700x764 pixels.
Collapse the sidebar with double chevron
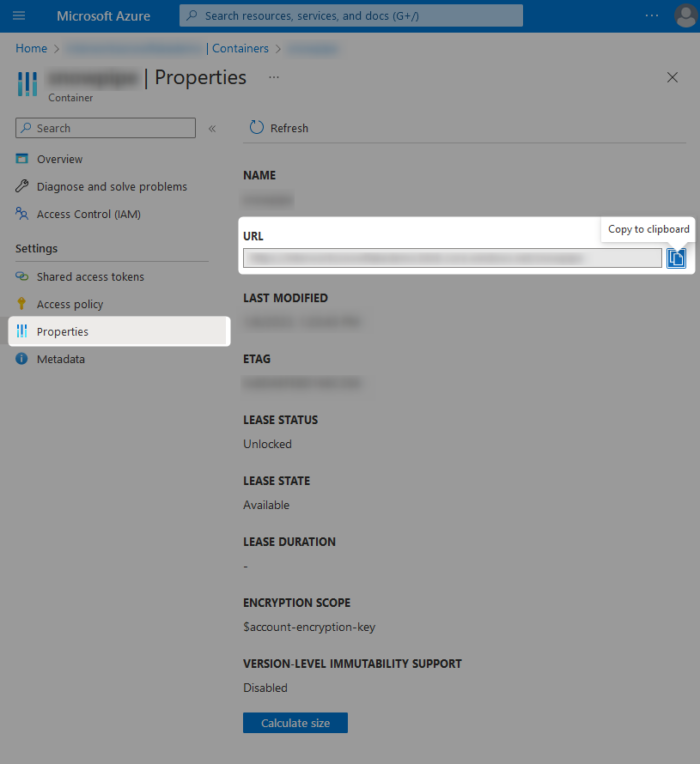(212, 128)
